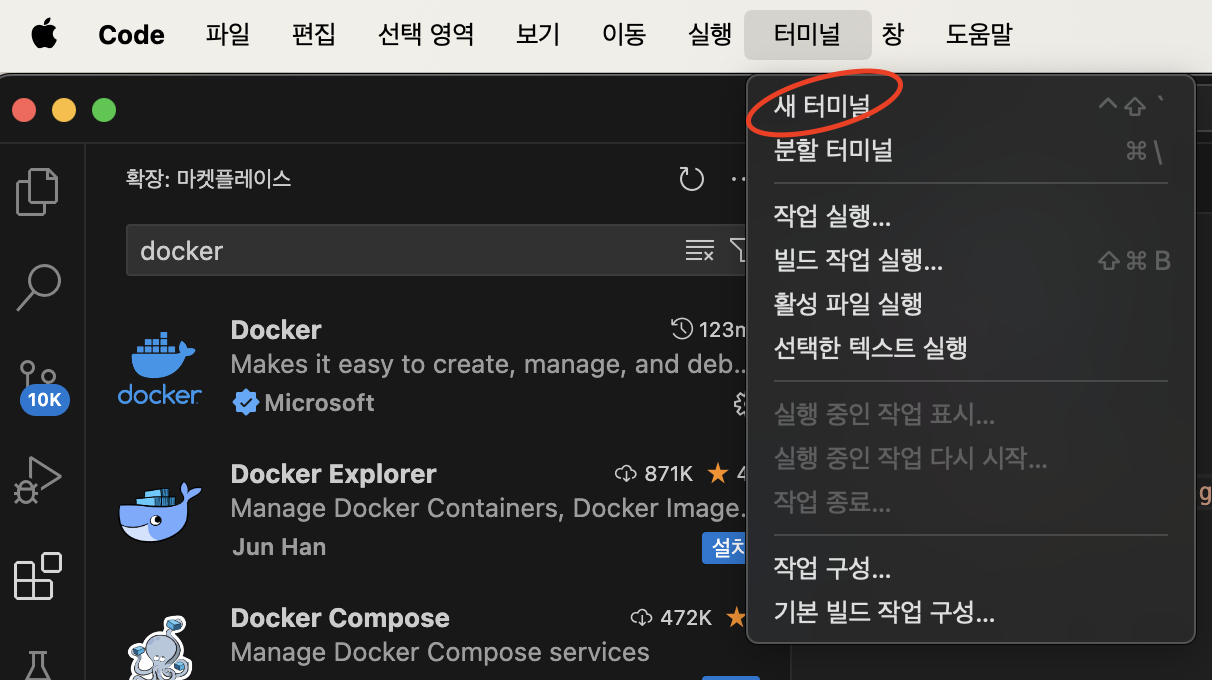
Task: Click the Docker Compose octopus icon
Action: point(160,648)
